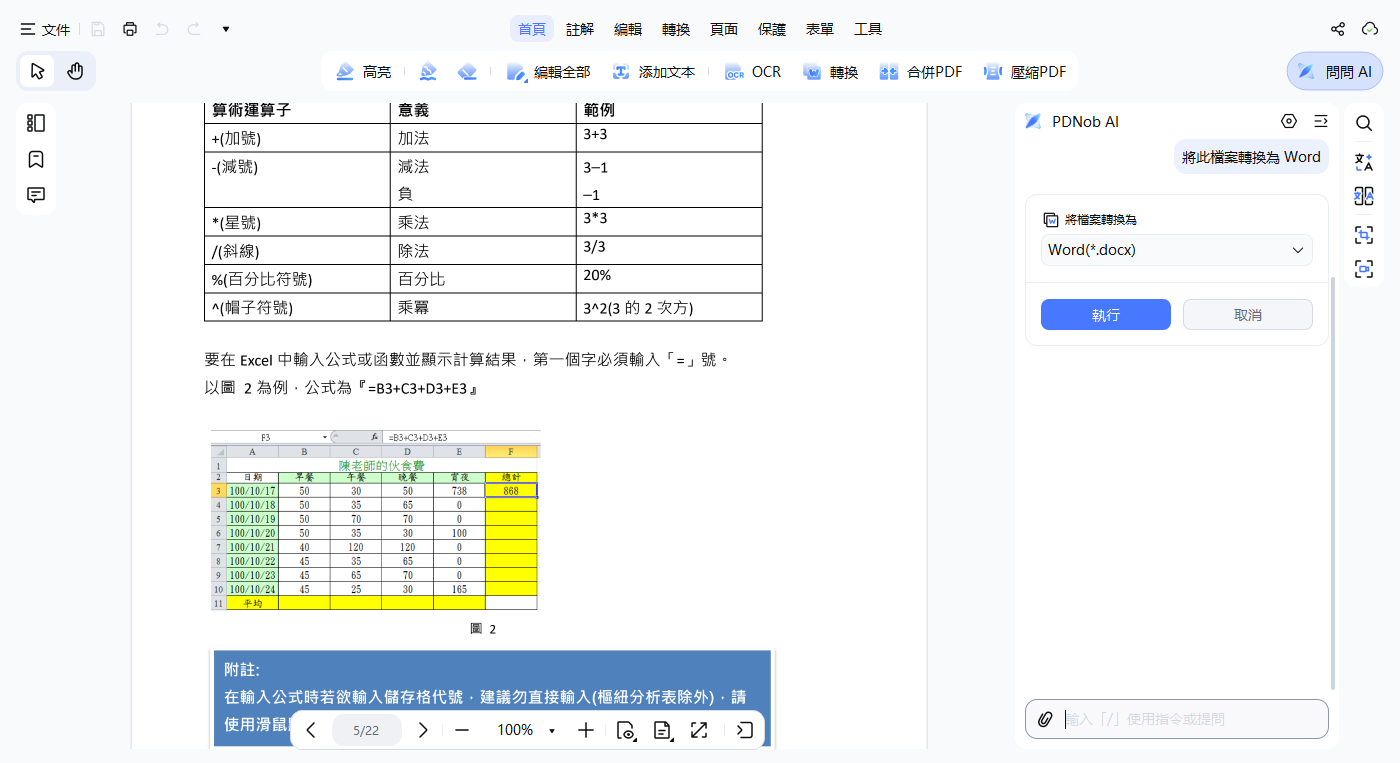Click the share icon
This screenshot has width=1400, height=763.
click(x=1338, y=29)
